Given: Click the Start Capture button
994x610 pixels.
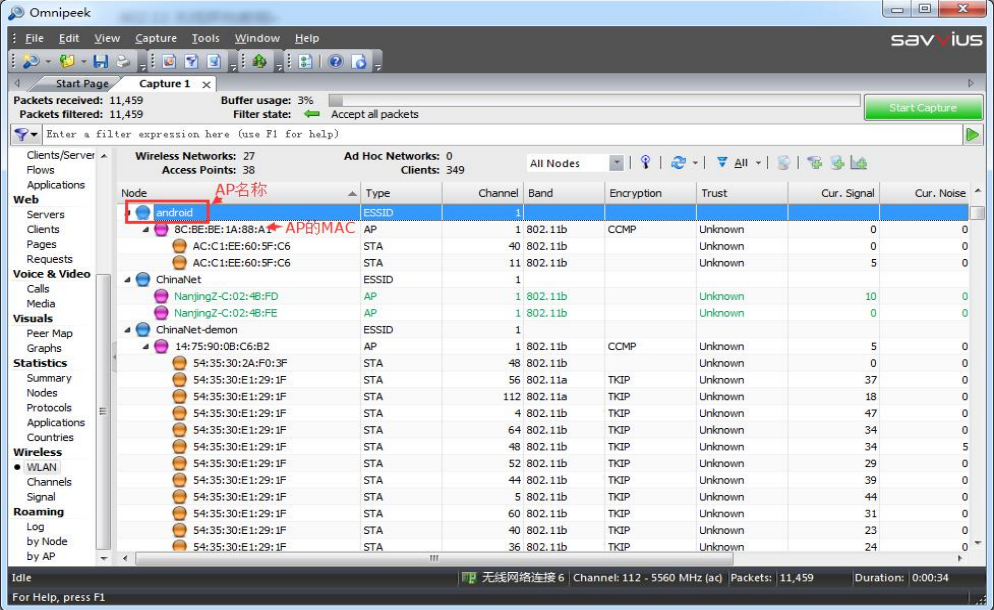Looking at the screenshot, I should click(923, 108).
